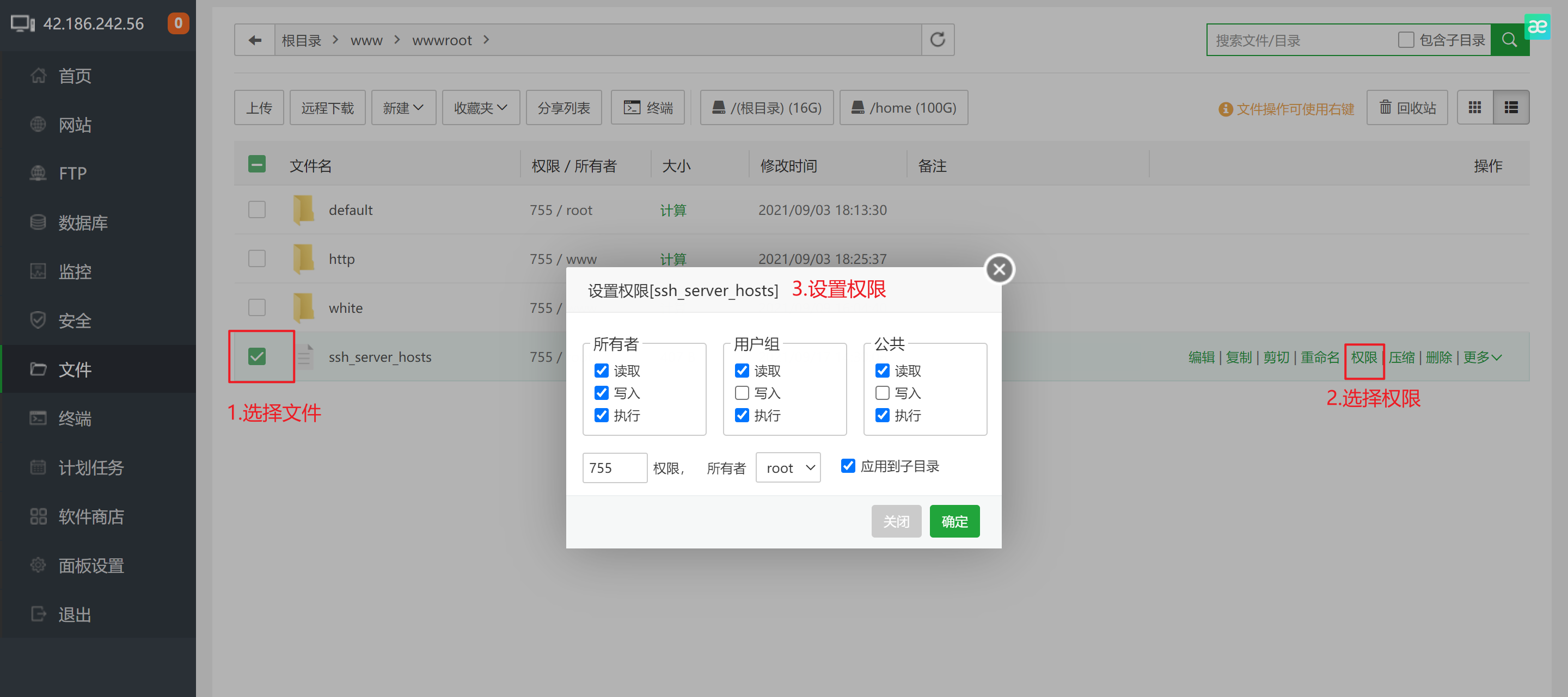Click the green search magnifier icon

[1509, 40]
